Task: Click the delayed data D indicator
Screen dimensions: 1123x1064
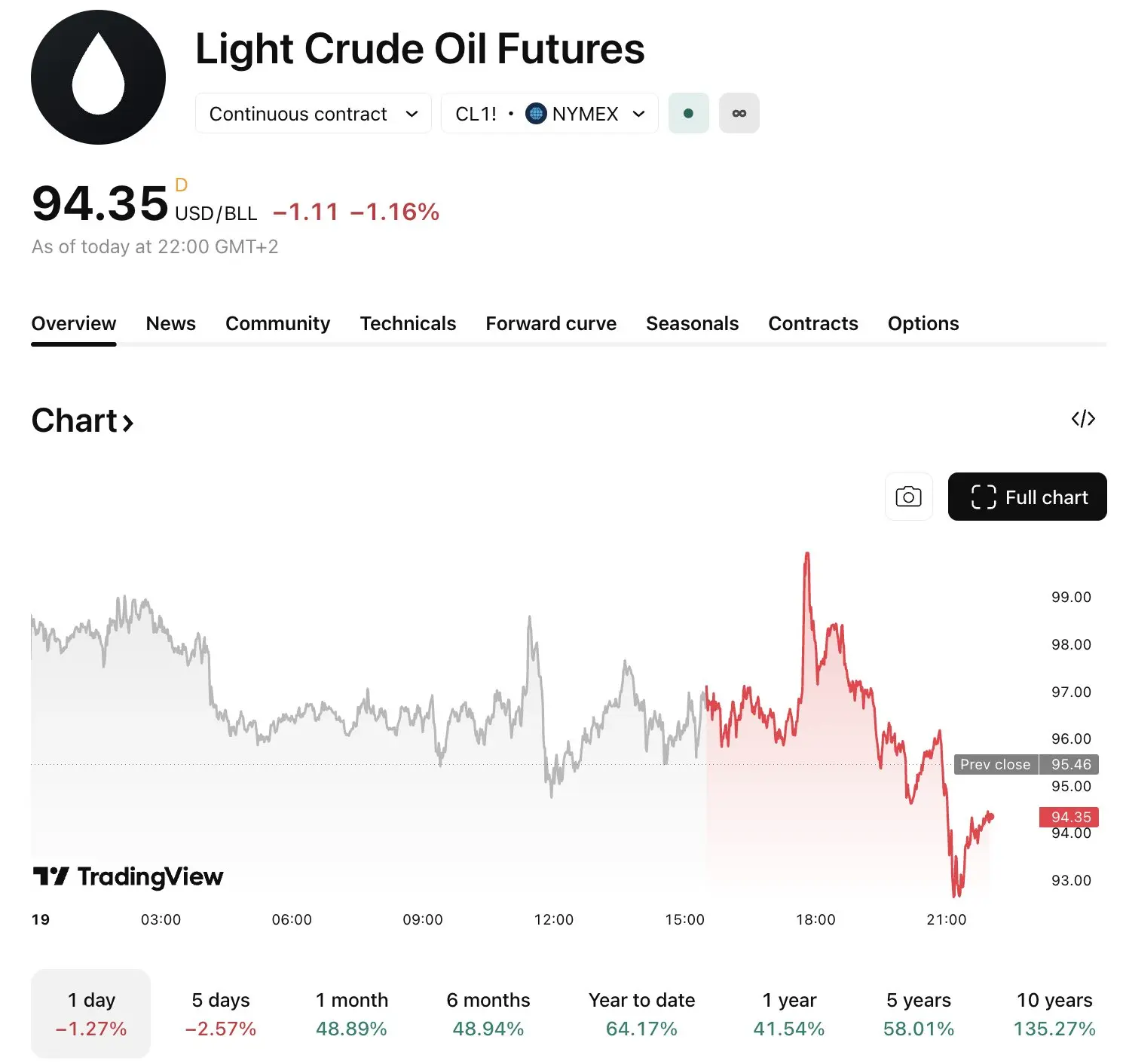Action: click(x=181, y=185)
